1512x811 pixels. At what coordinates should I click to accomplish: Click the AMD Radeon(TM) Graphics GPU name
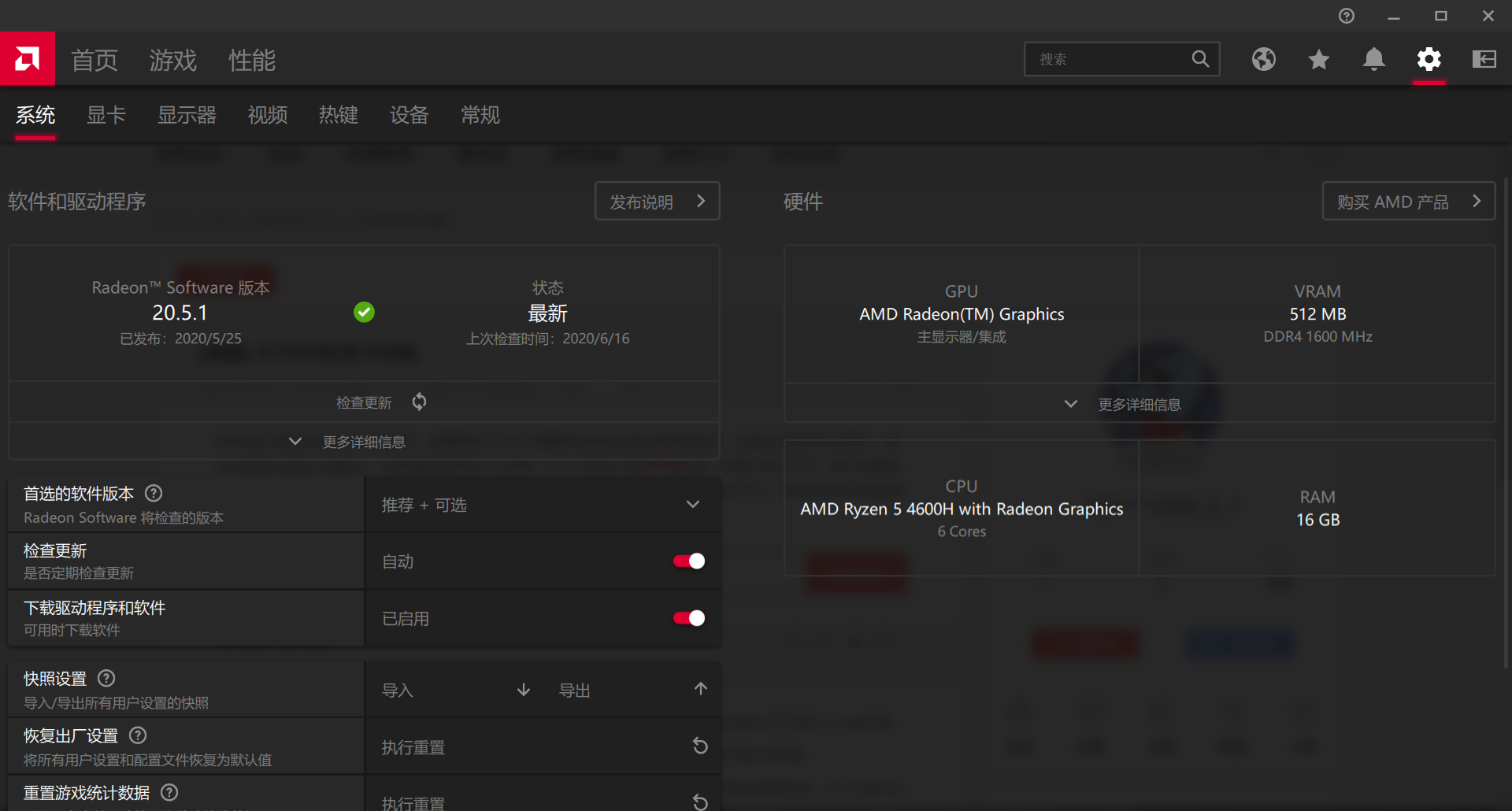pos(962,314)
